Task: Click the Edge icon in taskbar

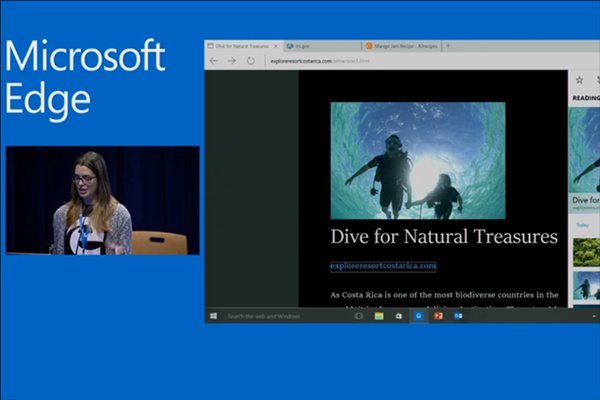Action: [419, 316]
